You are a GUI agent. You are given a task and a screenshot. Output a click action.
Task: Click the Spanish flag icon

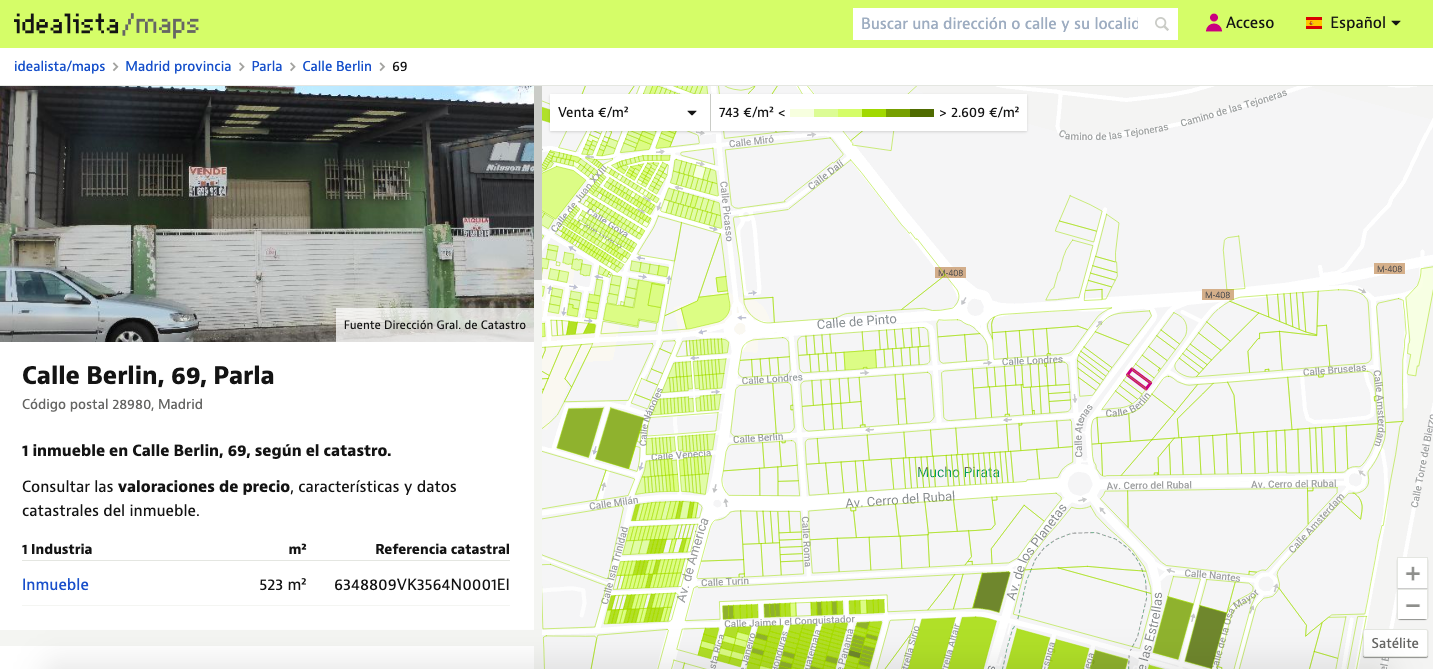click(x=1314, y=23)
